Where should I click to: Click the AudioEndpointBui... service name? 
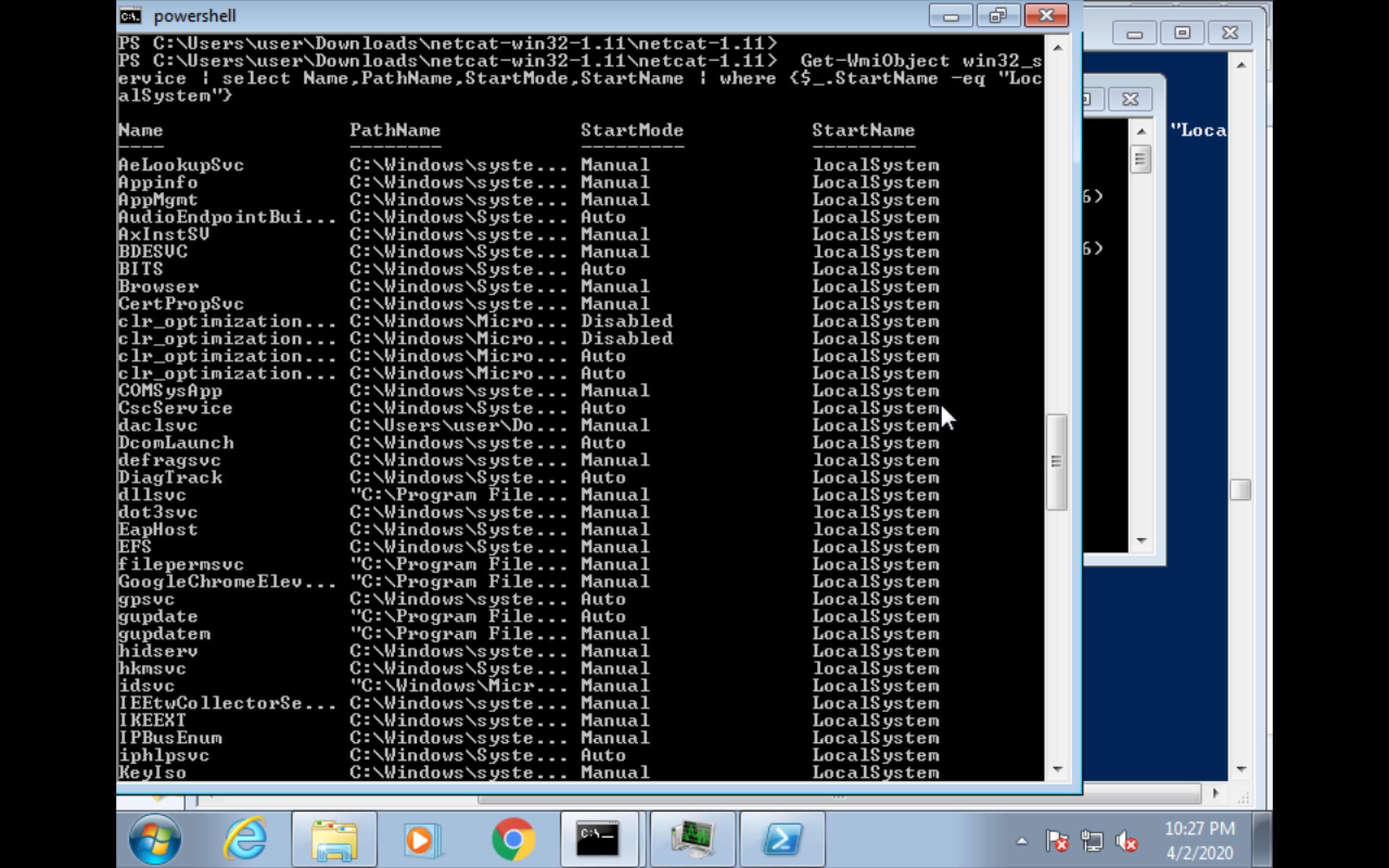(x=227, y=217)
